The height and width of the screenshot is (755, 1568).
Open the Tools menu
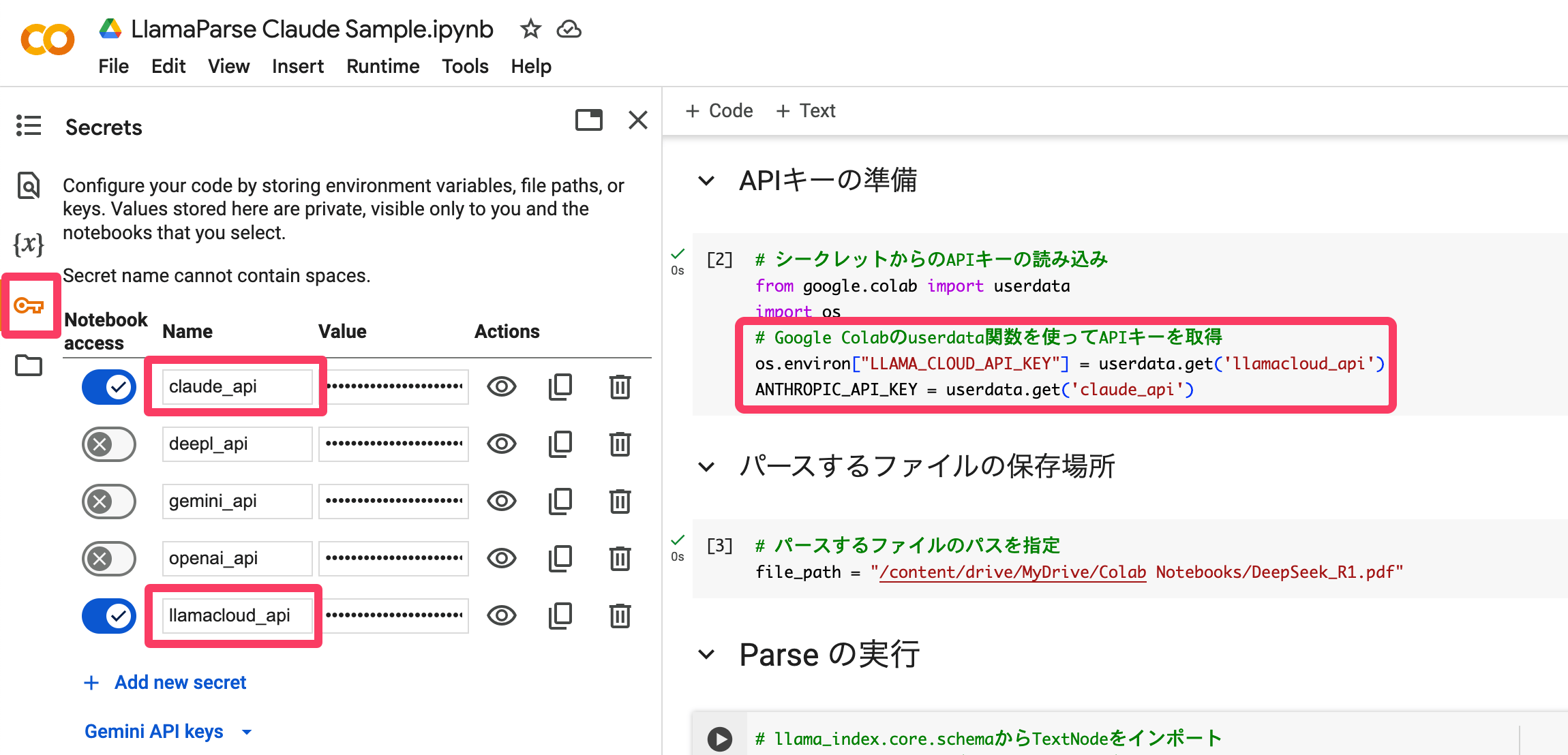tap(465, 66)
